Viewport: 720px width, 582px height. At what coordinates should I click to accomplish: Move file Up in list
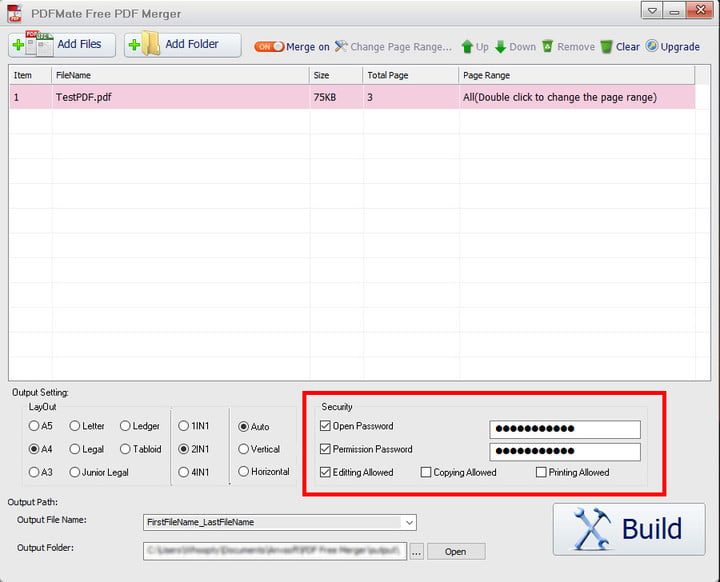tap(475, 47)
